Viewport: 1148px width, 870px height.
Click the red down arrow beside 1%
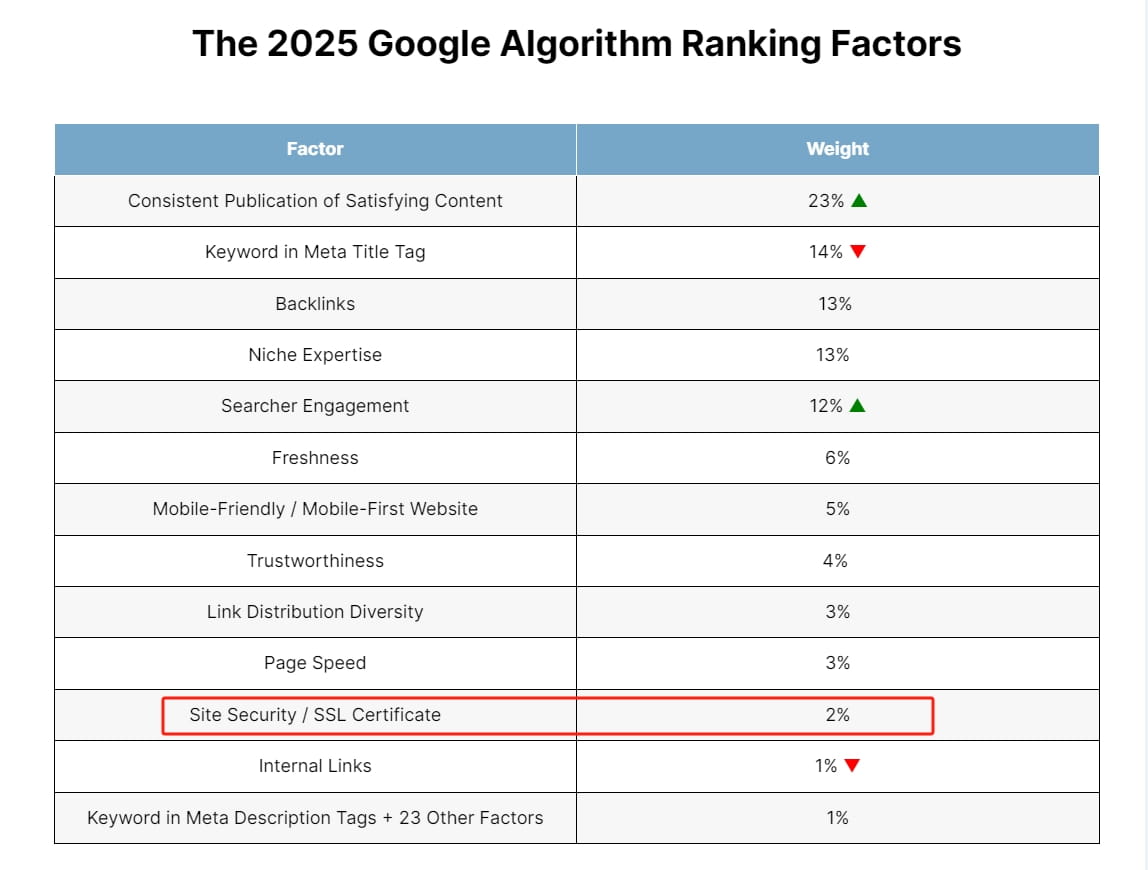[x=851, y=766]
